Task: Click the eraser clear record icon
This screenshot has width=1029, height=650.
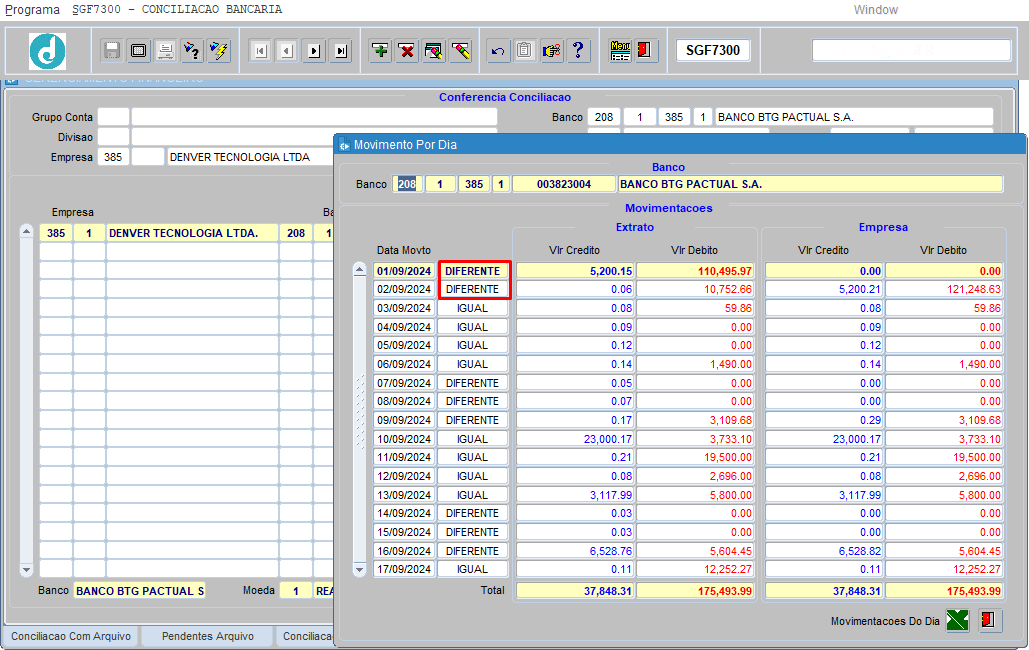Action: click(x=461, y=51)
